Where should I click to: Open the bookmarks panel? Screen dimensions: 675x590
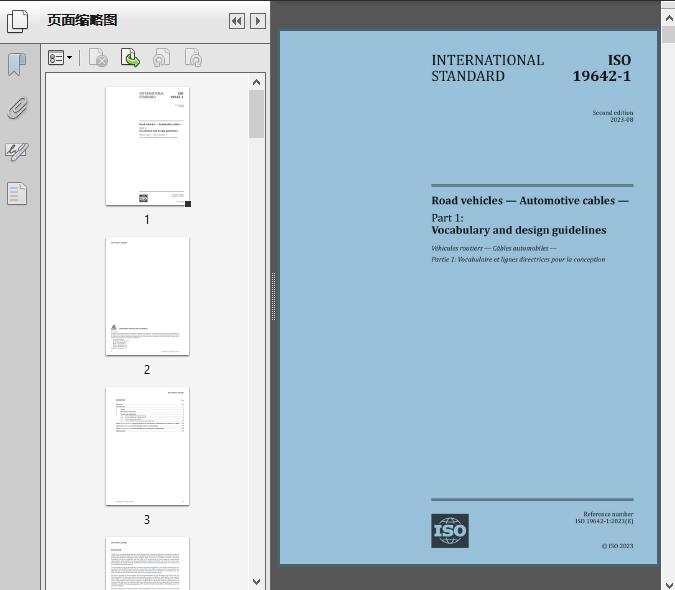[17, 65]
